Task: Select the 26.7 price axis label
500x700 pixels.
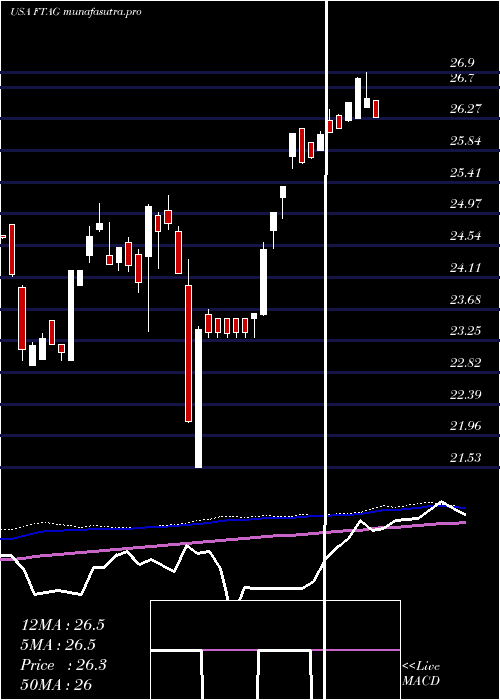Action: coord(462,79)
